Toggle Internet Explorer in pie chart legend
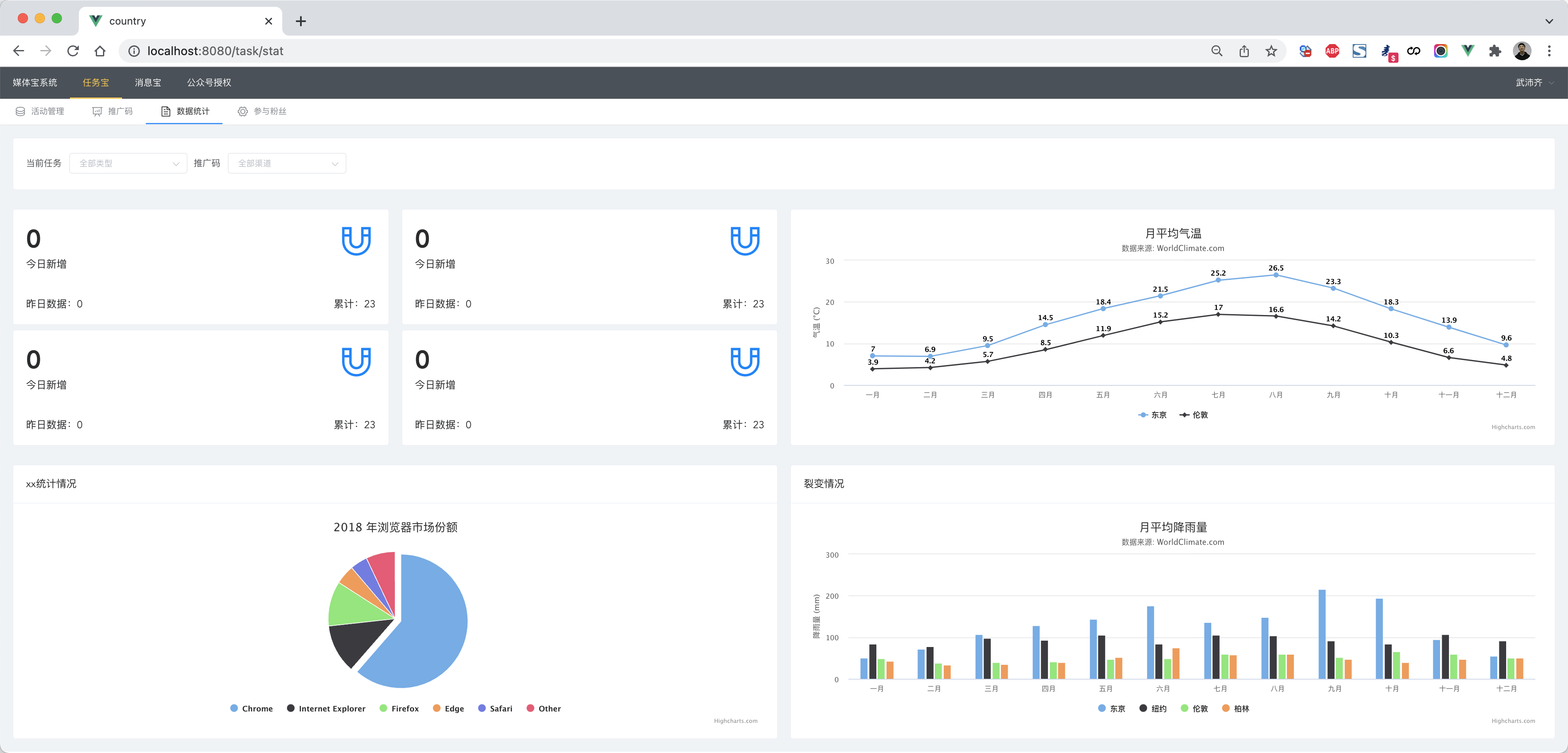 coord(326,708)
